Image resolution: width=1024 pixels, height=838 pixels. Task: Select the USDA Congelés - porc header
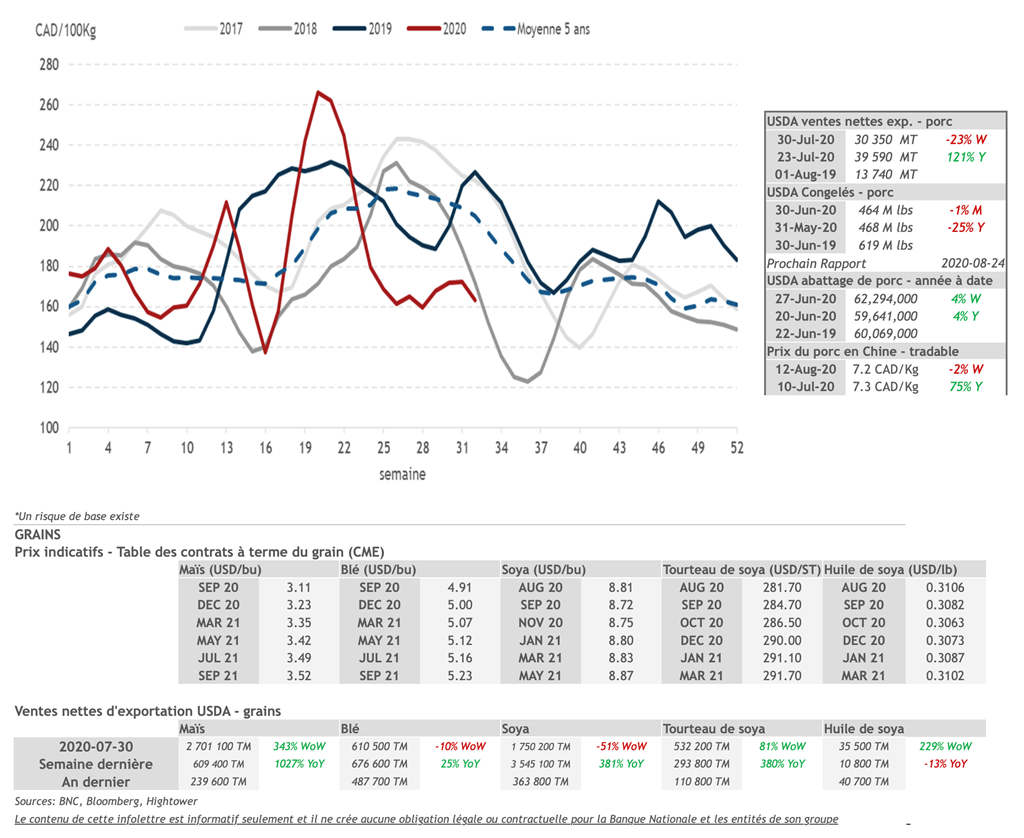click(x=830, y=191)
